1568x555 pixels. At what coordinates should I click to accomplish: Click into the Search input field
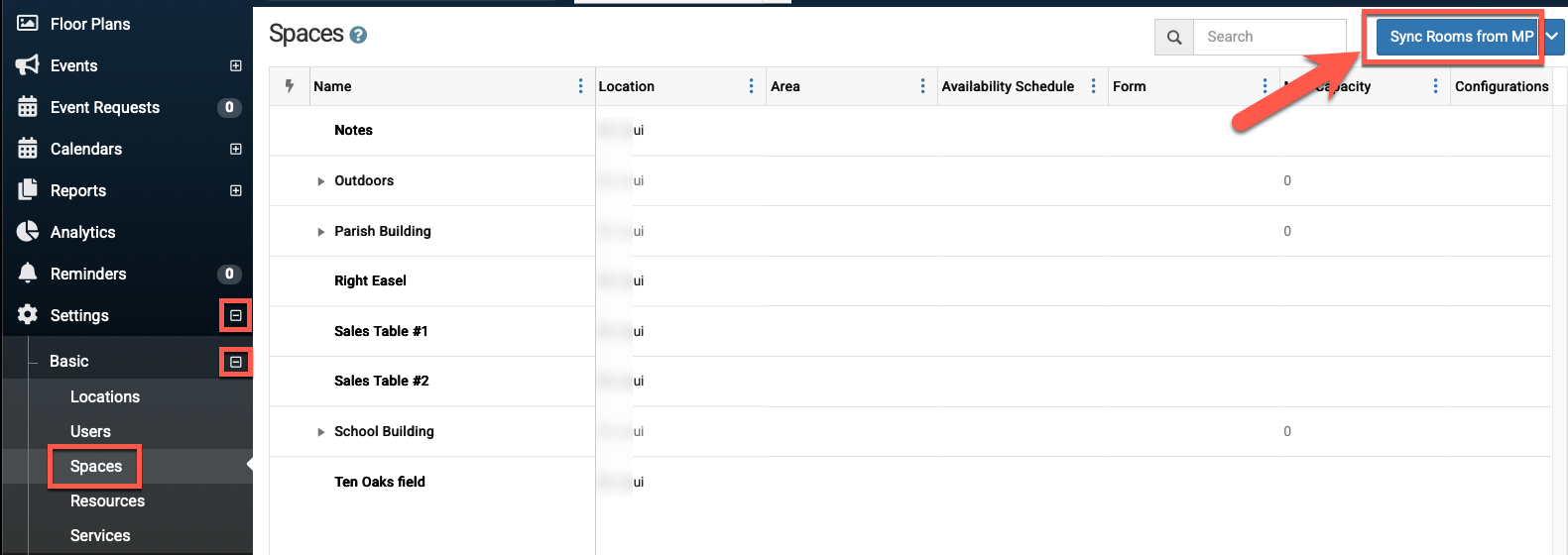(1269, 37)
